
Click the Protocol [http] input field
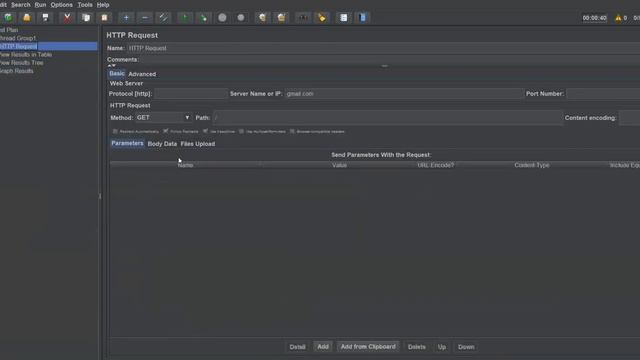pyautogui.click(x=191, y=93)
